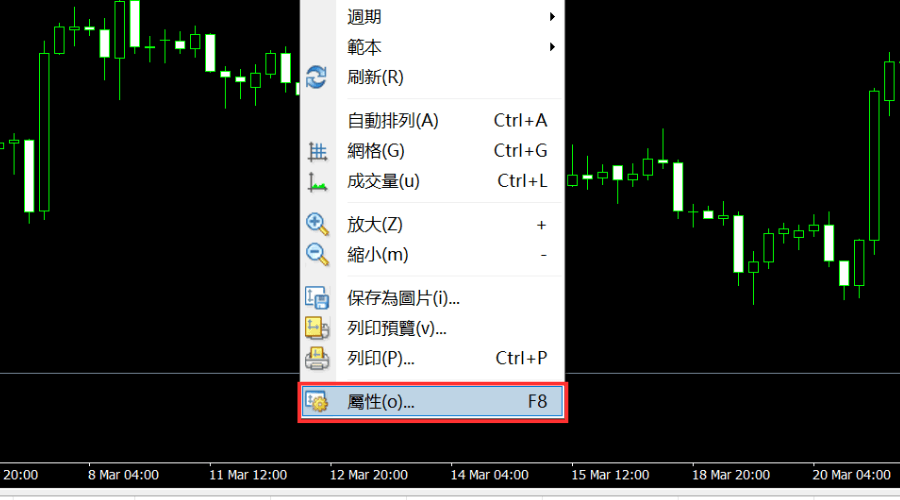Select 列印預覽(v)... menu entry

pyautogui.click(x=432, y=328)
